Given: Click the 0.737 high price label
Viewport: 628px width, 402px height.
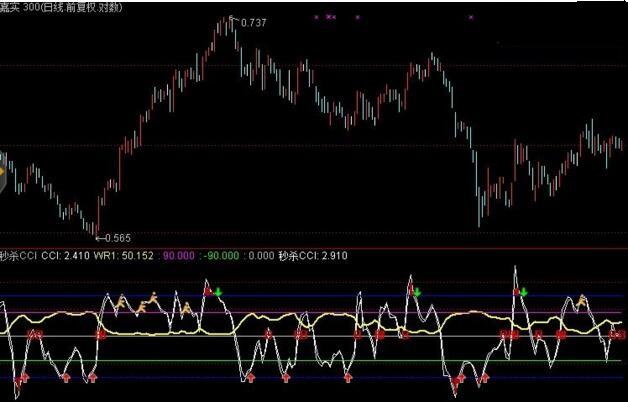Looking at the screenshot, I should (x=254, y=21).
